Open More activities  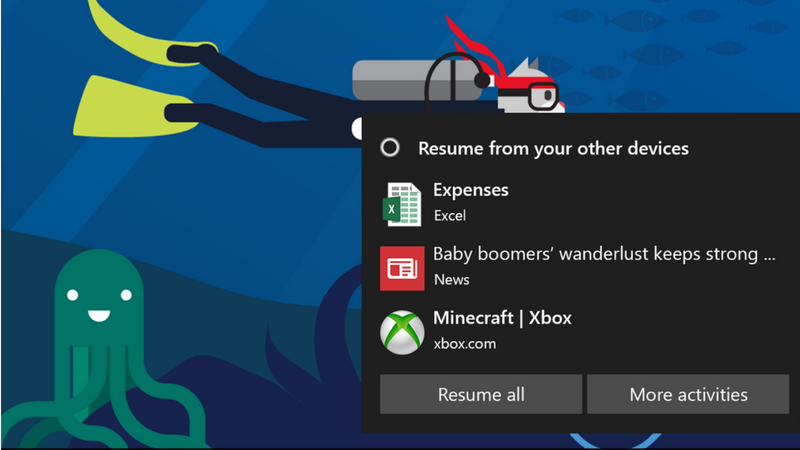[x=688, y=394]
